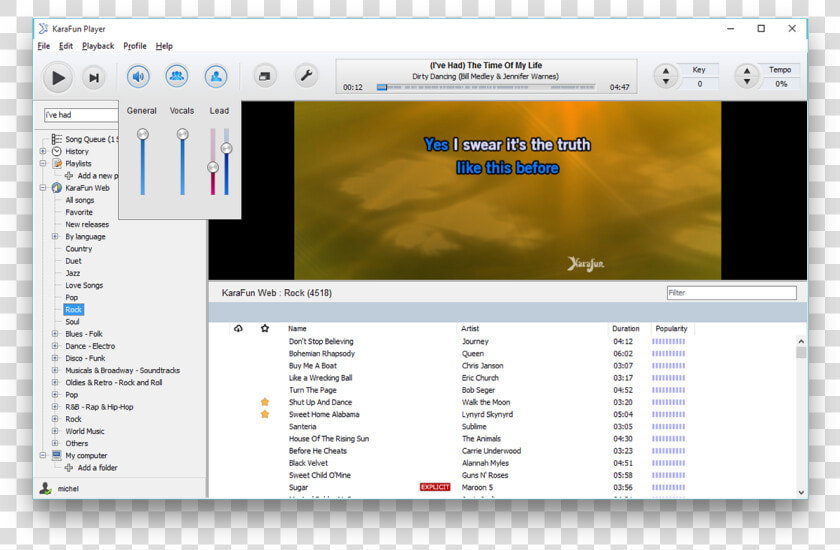The width and height of the screenshot is (840, 550).
Task: Sort by the Duration column header
Action: pos(626,328)
